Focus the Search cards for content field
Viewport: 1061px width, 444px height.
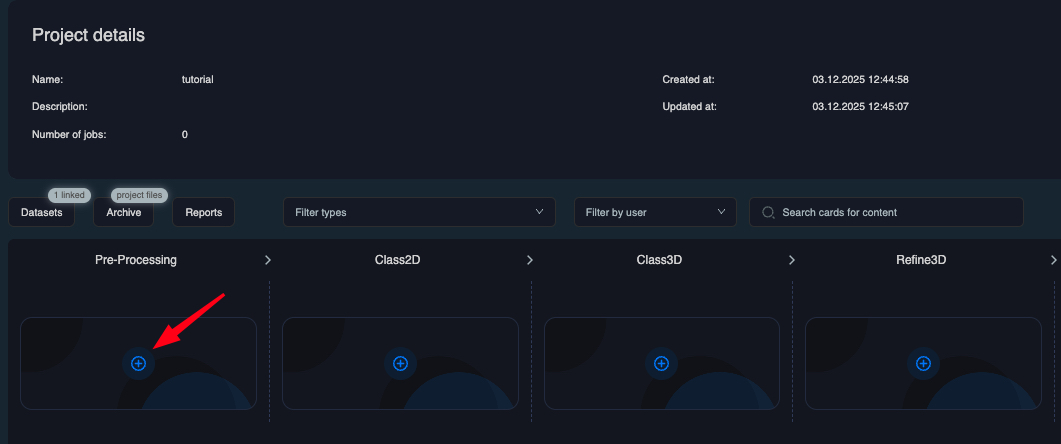click(x=895, y=212)
